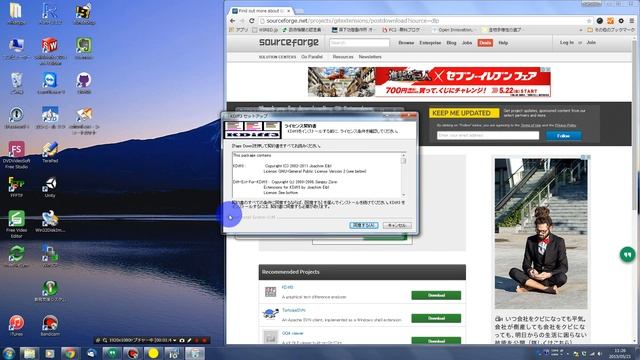Open the Chrome hamburger menu

[631, 21]
